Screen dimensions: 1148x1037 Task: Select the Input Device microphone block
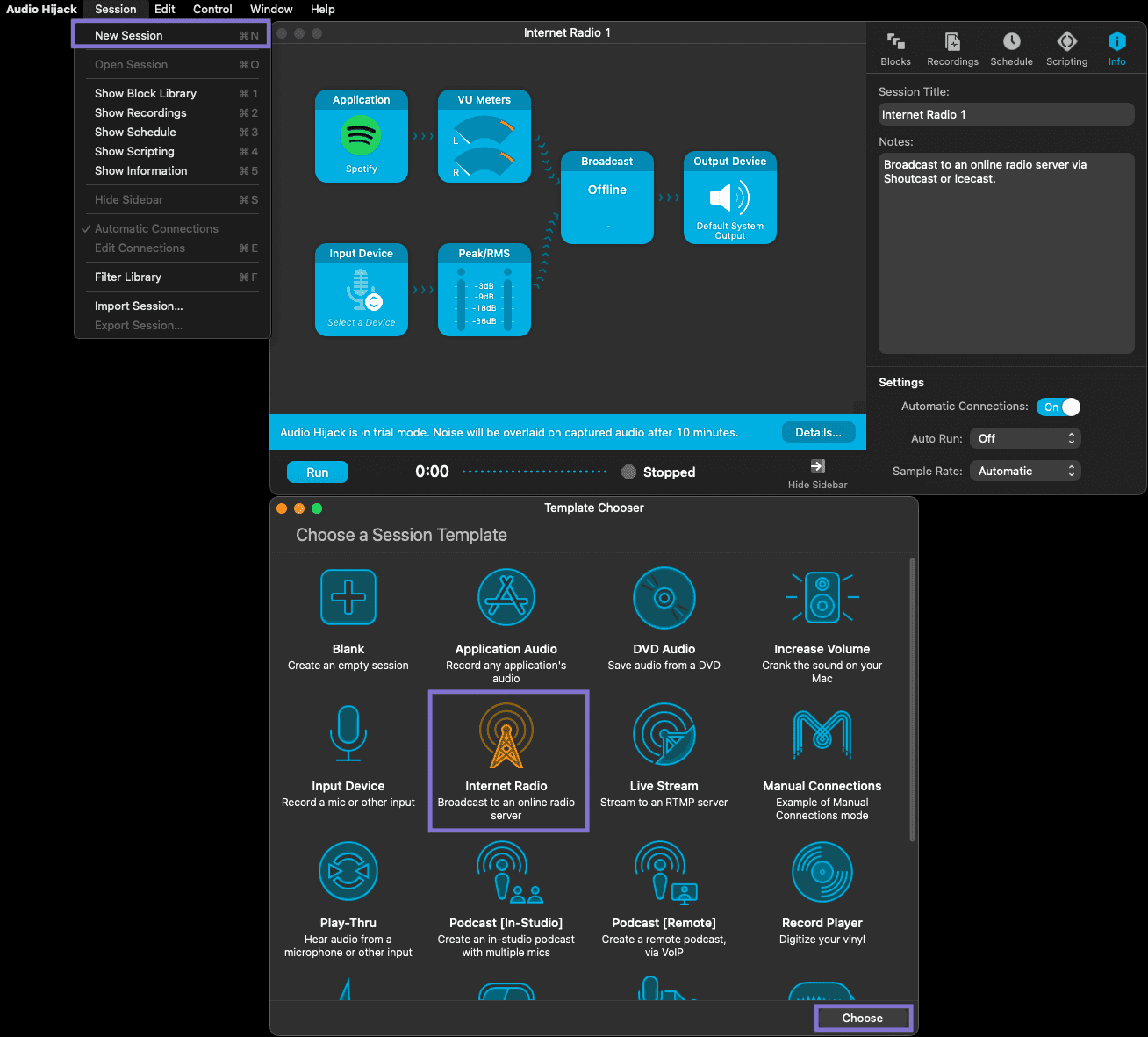362,290
